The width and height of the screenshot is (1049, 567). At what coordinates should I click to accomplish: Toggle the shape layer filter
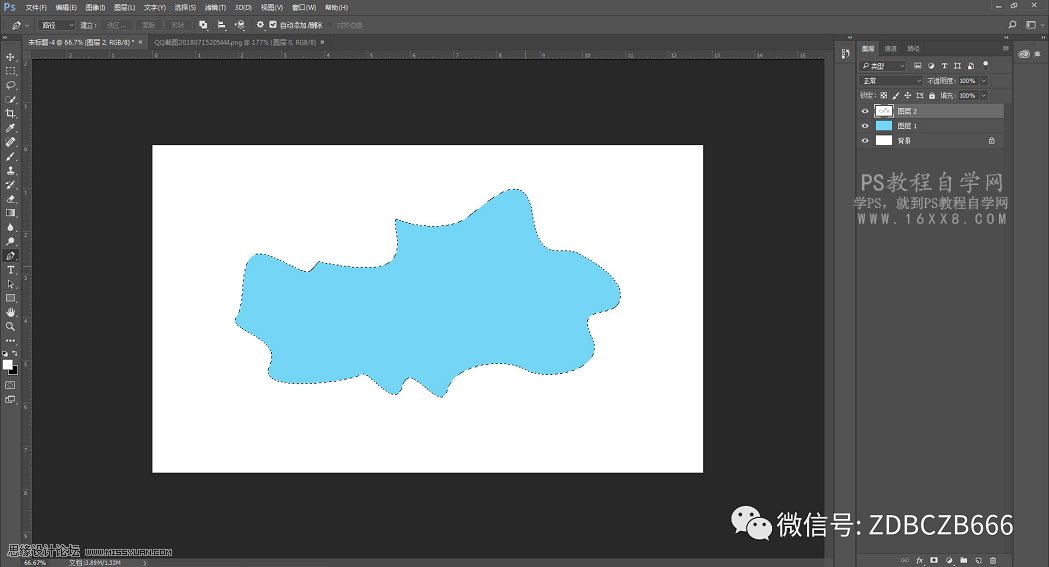pos(957,66)
